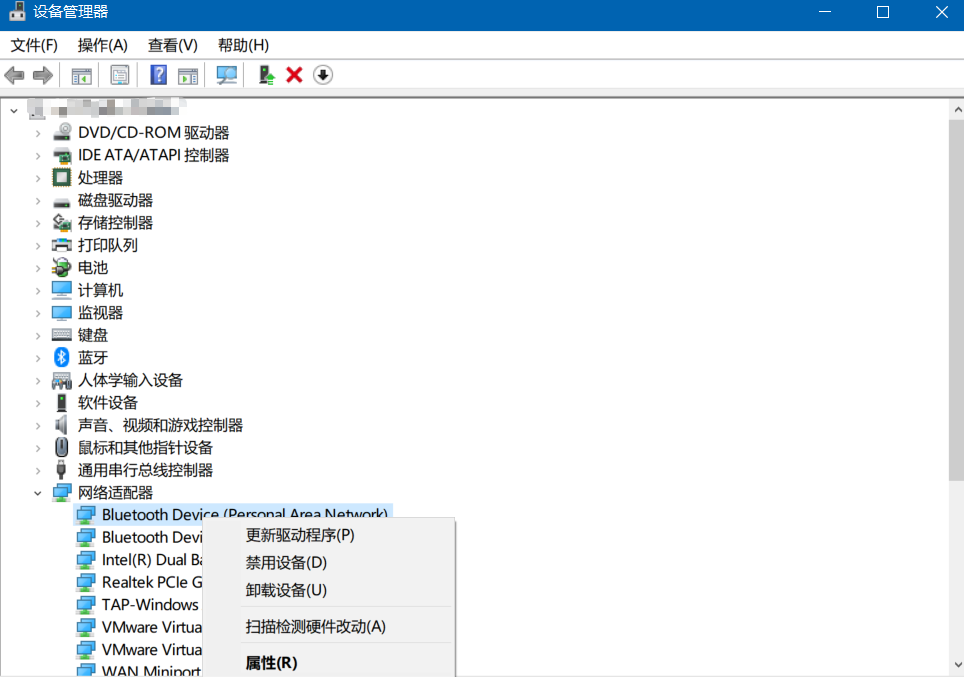This screenshot has width=964, height=677.
Task: Click the back arrow in toolbar
Action: tap(15, 75)
